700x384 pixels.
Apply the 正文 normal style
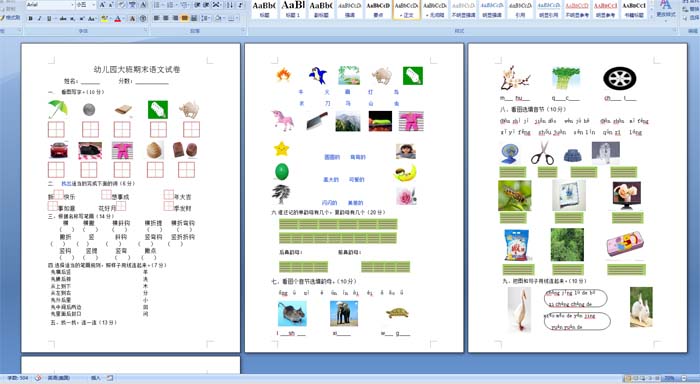(406, 9)
